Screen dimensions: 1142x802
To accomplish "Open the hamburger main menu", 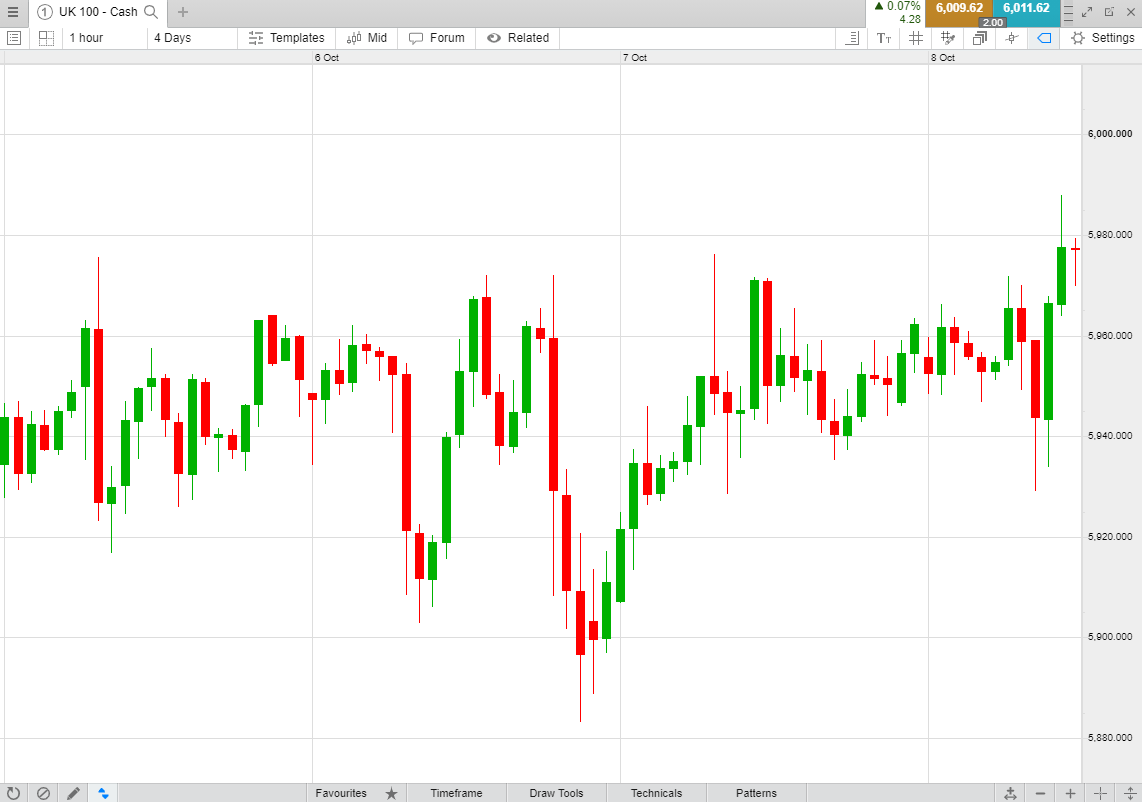I will point(12,12).
